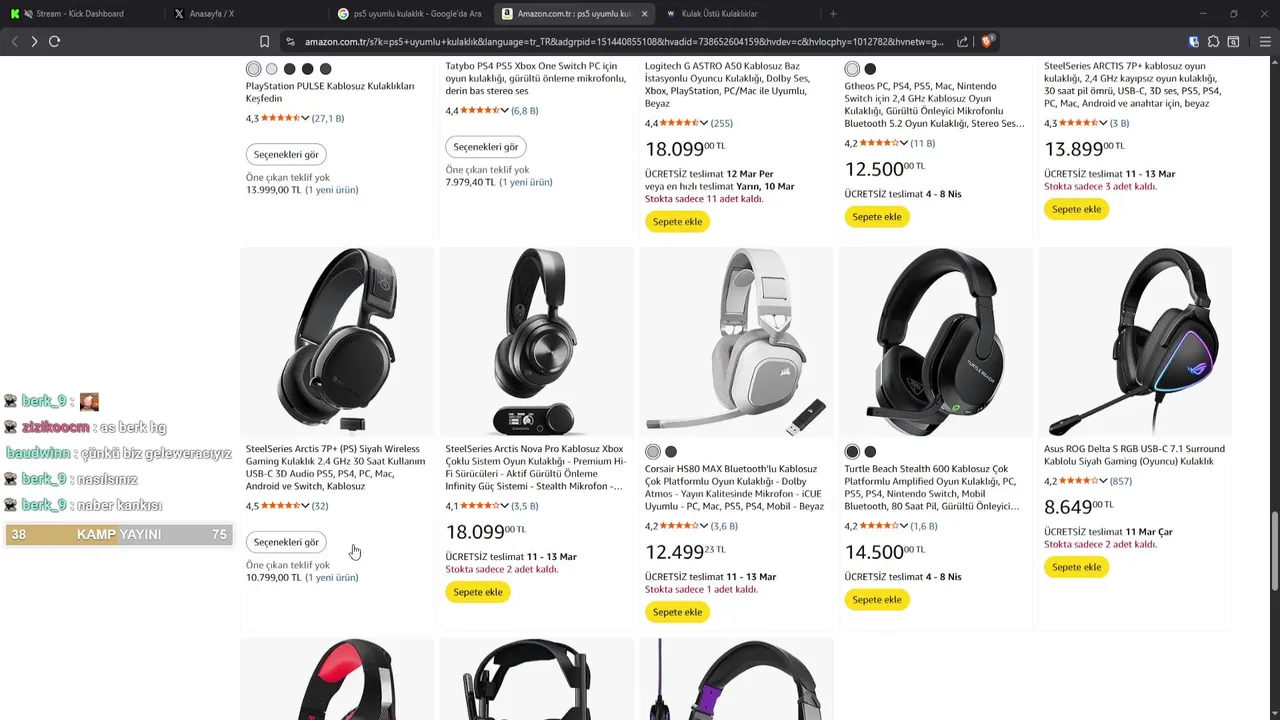Viewport: 1280px width, 720px height.
Task: Pick the dark swatch for the Gtheos headset
Action: (x=870, y=69)
